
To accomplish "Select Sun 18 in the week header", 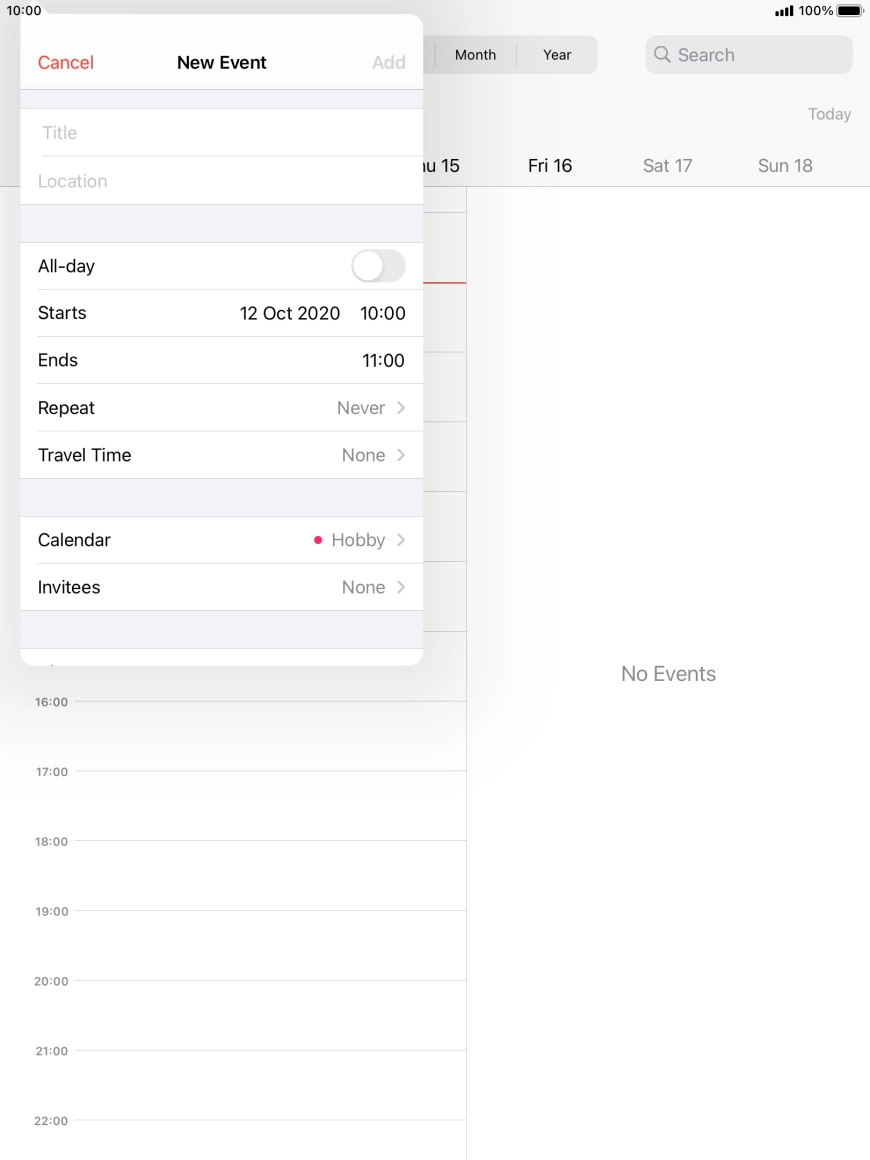I will (x=785, y=166).
